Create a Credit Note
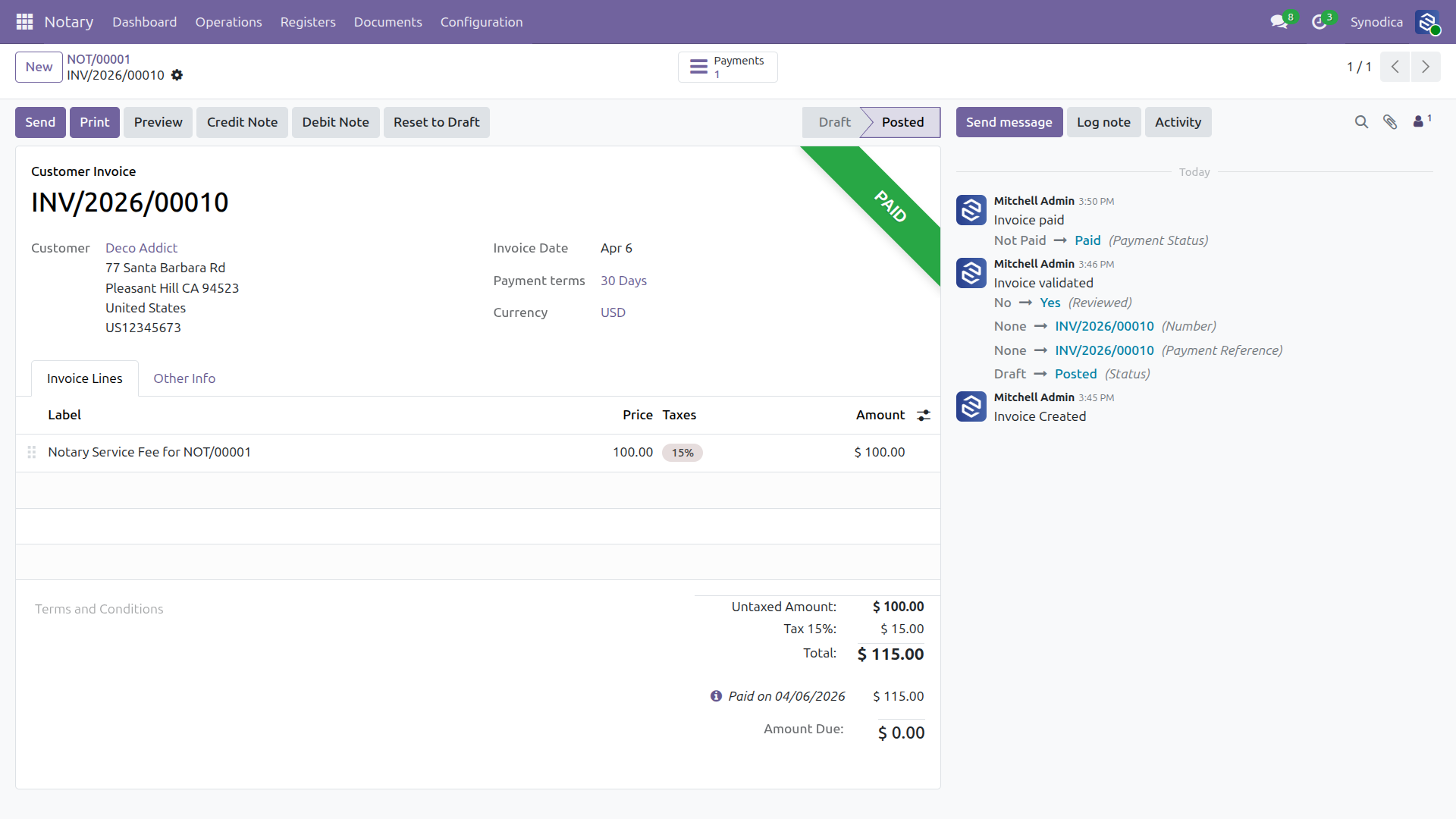Viewport: 1456px width, 819px height. 242,122
